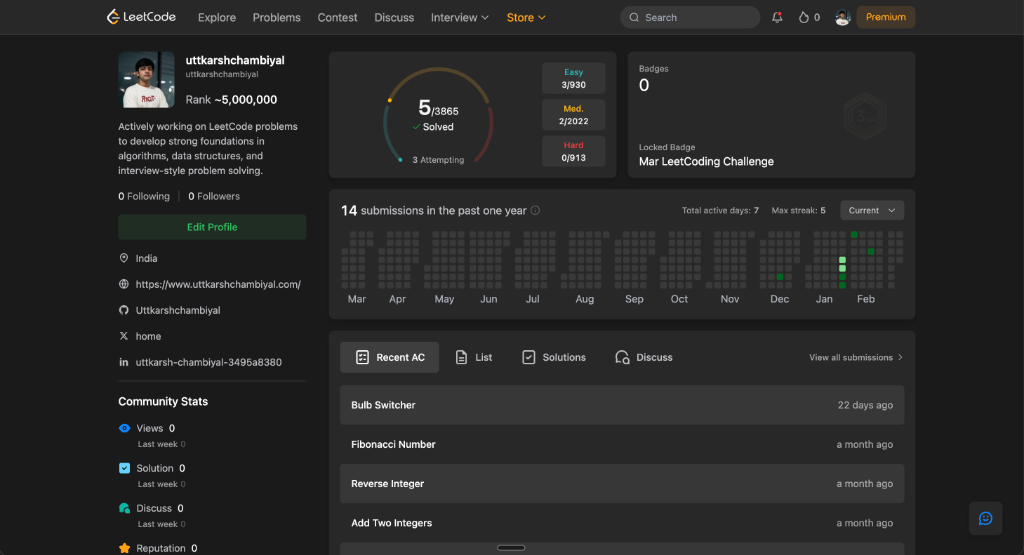Image resolution: width=1024 pixels, height=555 pixels.
Task: Click the '3 Attempting' label
Action: coord(438,160)
